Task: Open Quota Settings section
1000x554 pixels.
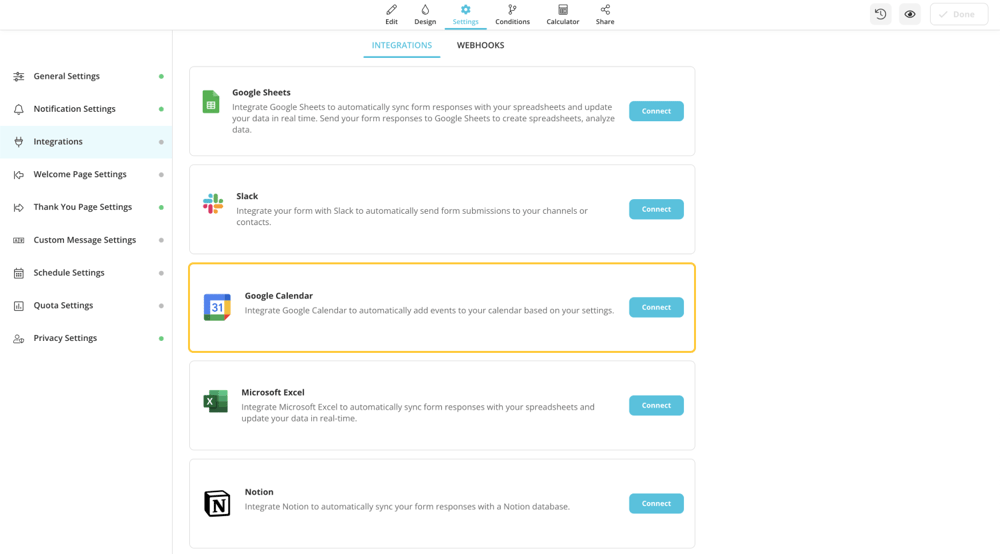Action: (63, 305)
